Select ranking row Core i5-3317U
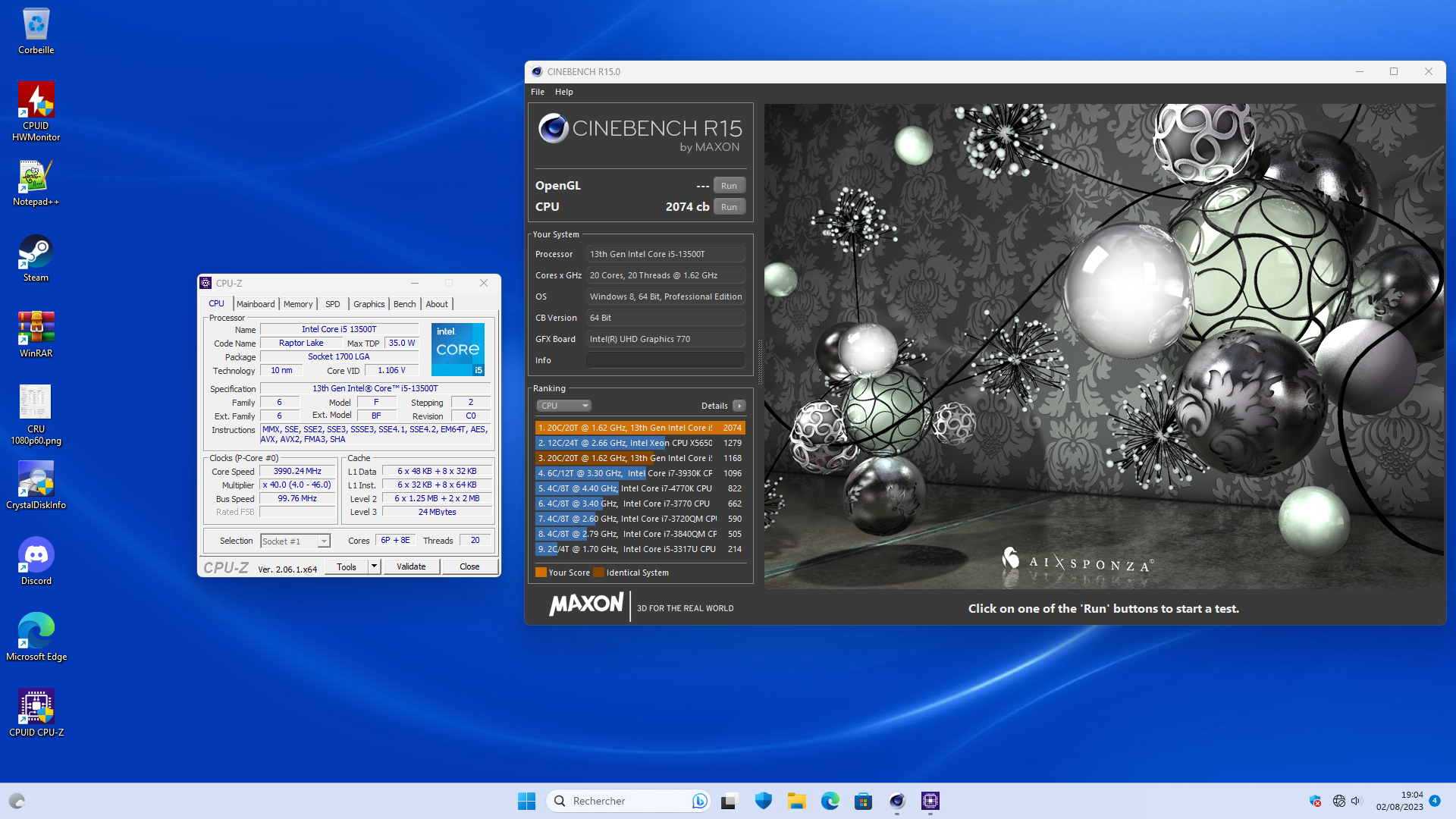 (x=640, y=549)
